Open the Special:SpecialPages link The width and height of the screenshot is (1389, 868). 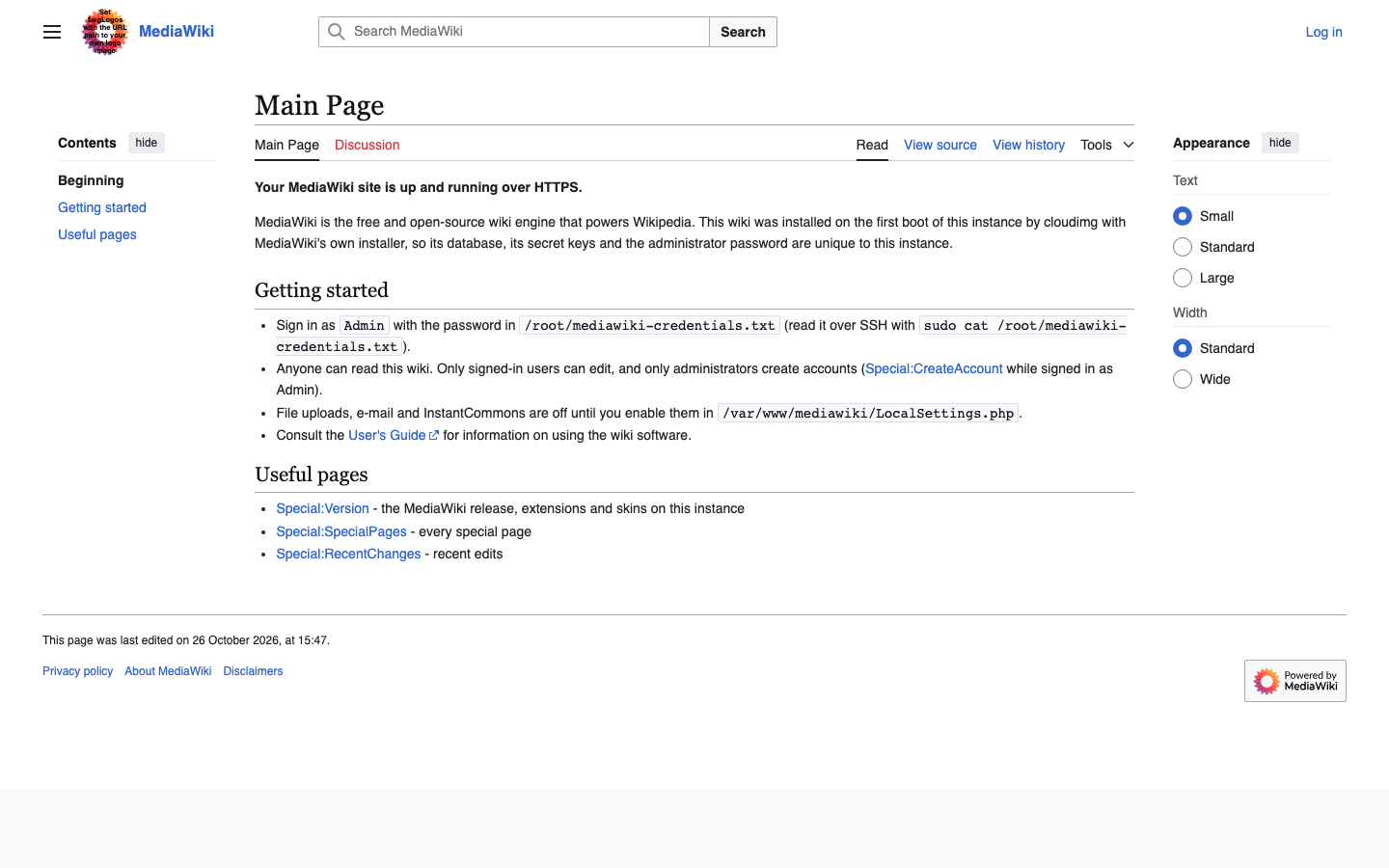[341, 531]
